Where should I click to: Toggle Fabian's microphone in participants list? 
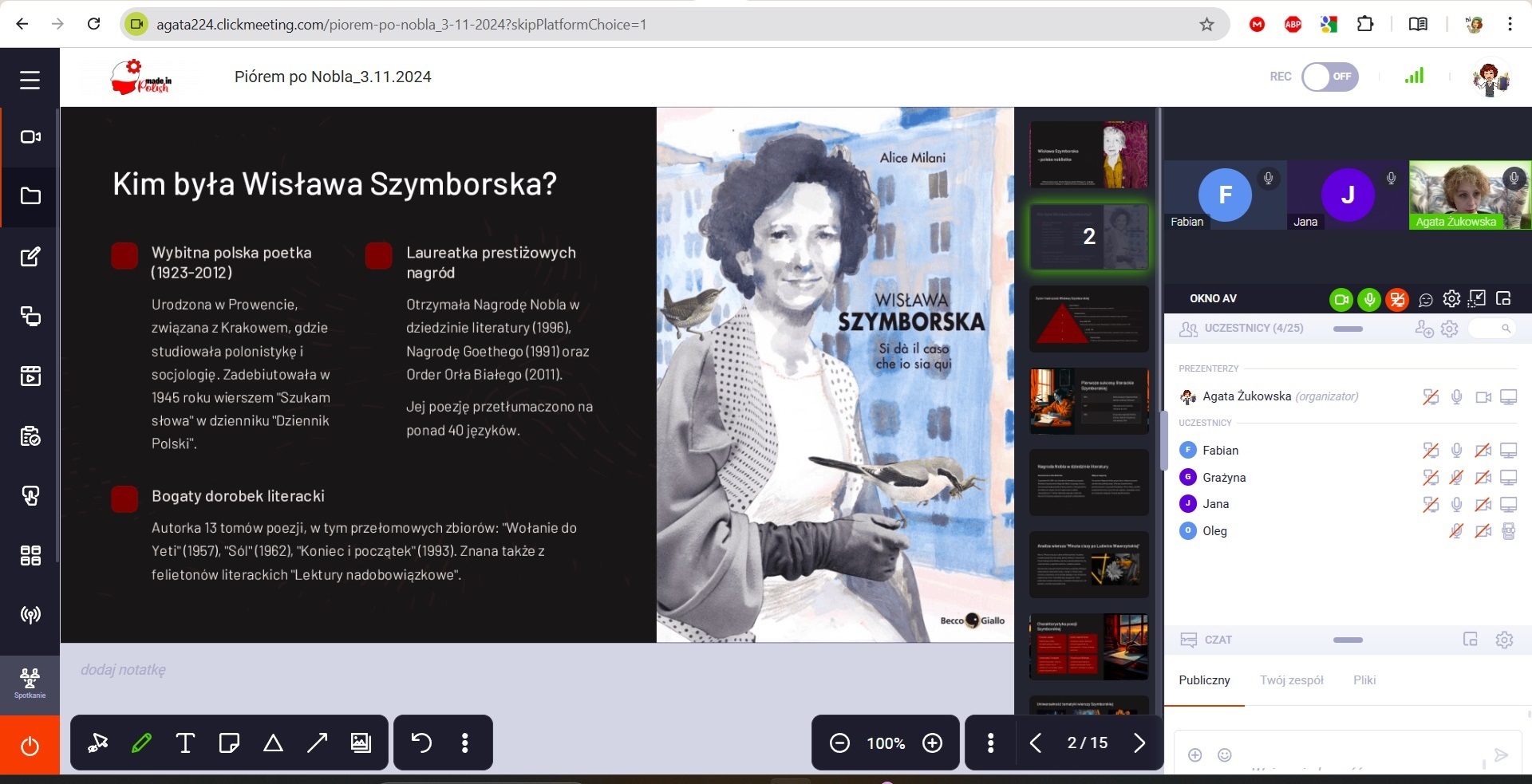1456,451
